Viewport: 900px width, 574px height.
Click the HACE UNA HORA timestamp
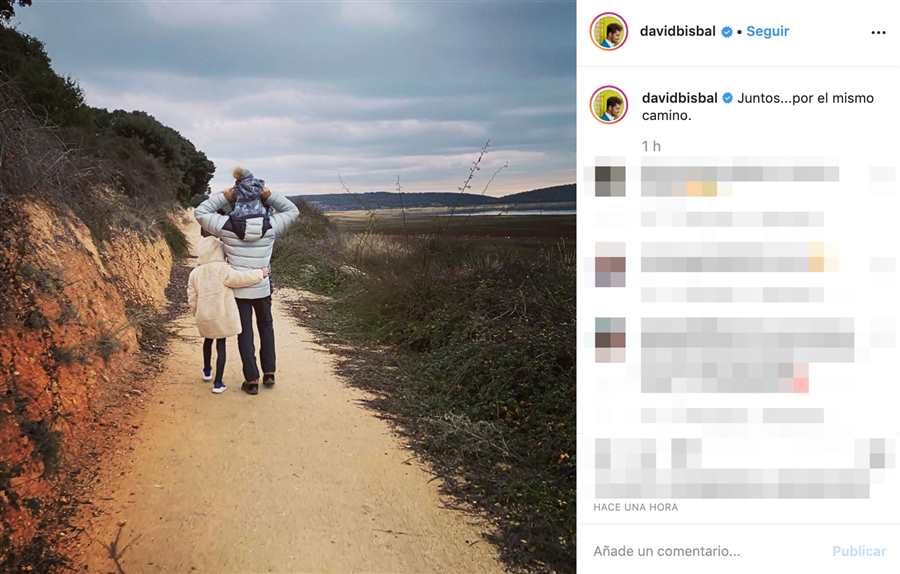click(635, 507)
